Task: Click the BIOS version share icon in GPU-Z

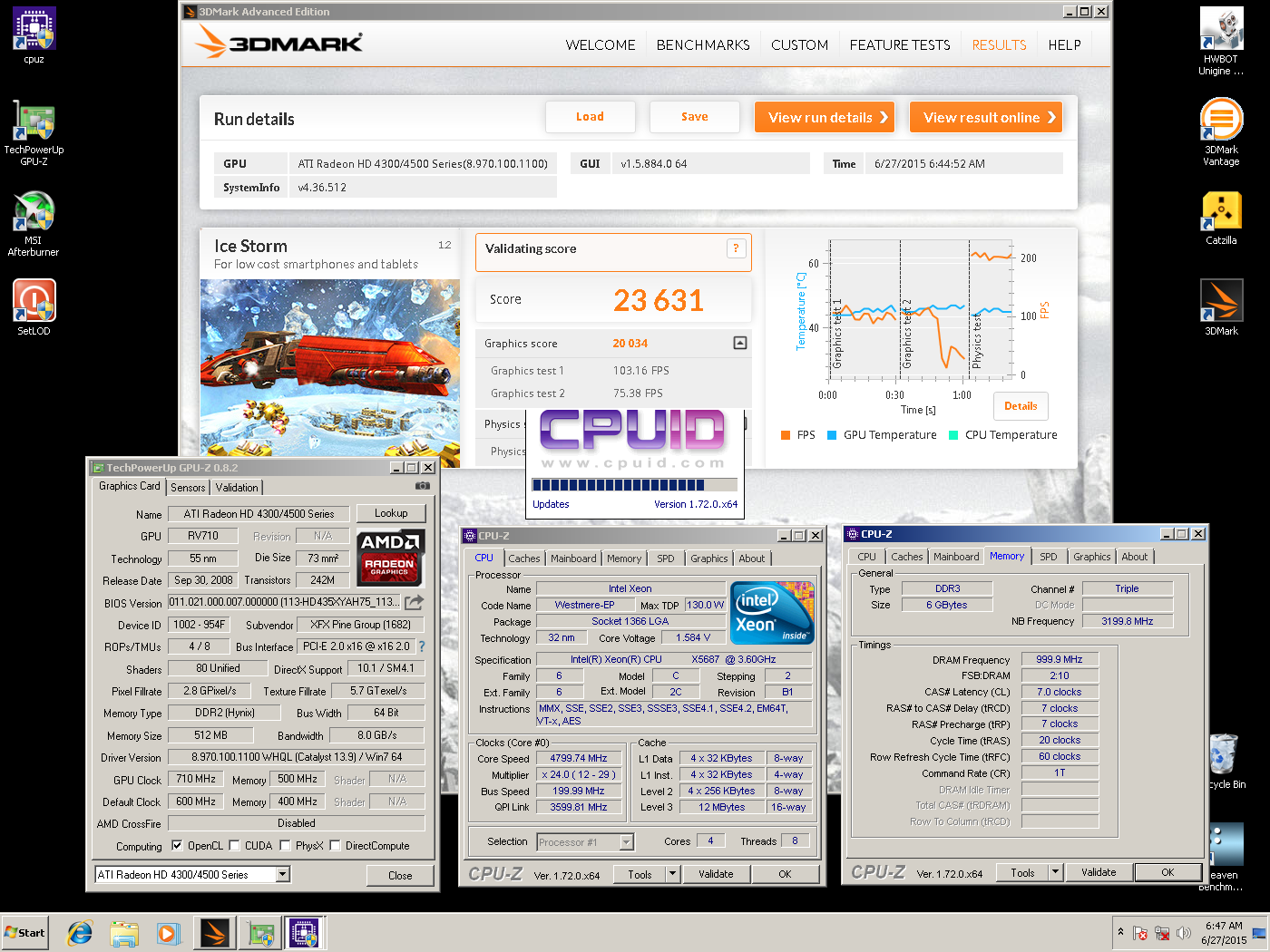Action: pos(415,602)
